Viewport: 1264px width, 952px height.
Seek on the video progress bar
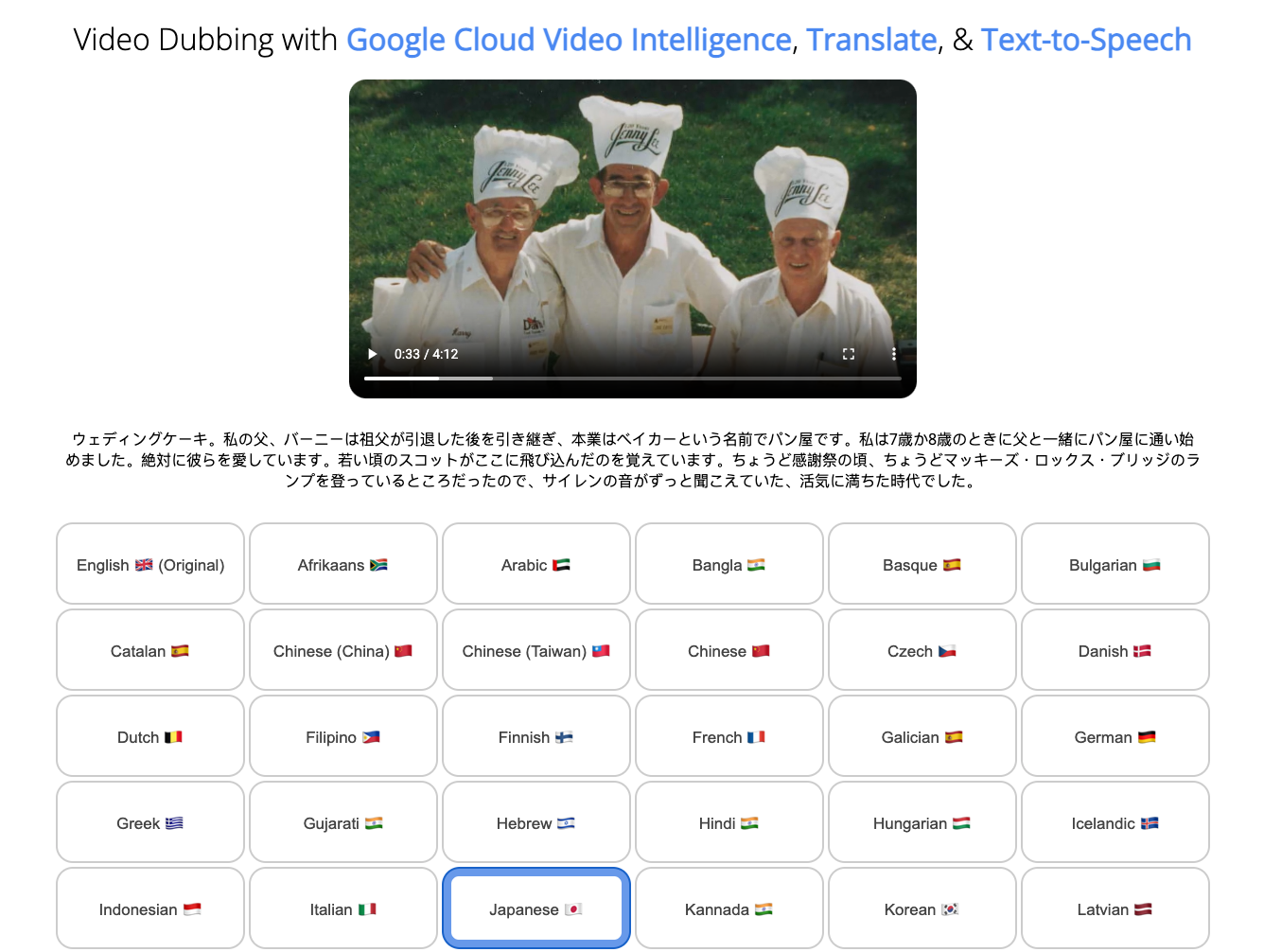[632, 379]
